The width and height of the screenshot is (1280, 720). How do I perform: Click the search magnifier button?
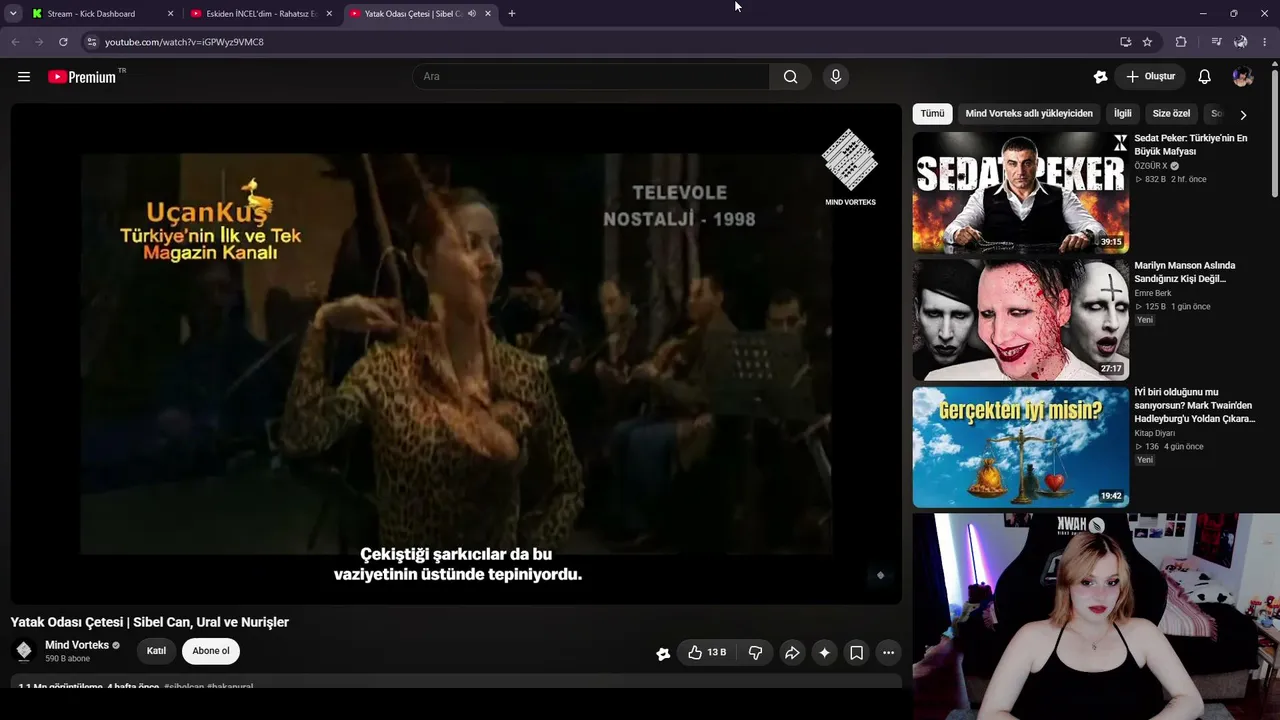coord(791,77)
